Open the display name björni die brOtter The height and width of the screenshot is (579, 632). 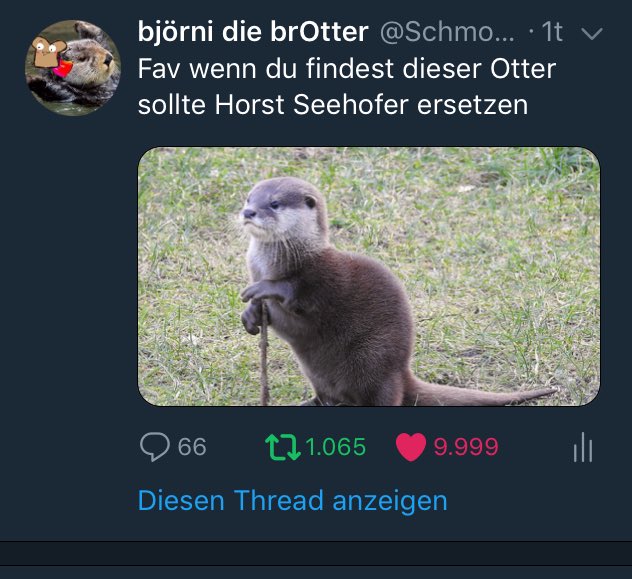pos(253,32)
